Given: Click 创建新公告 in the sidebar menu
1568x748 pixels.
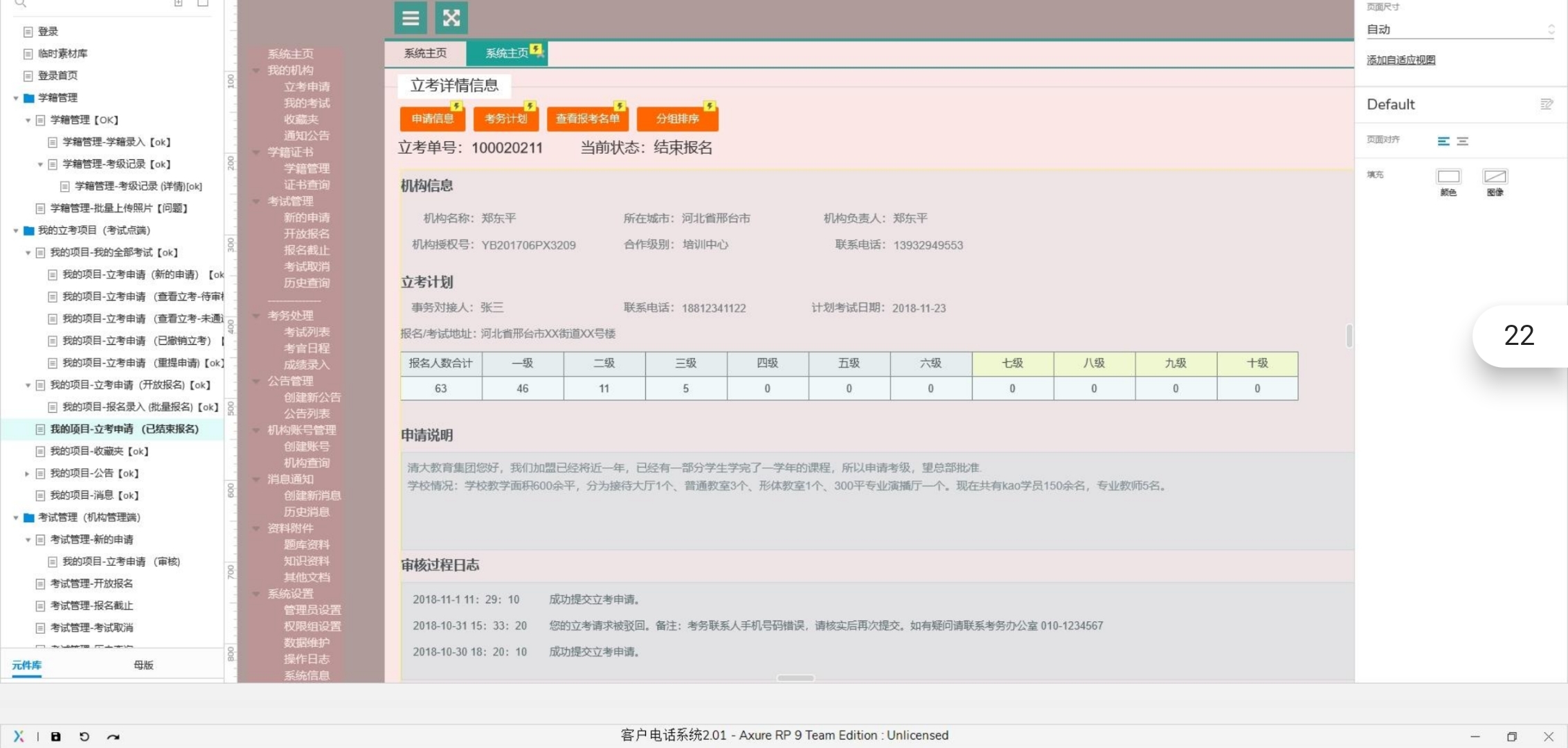Looking at the screenshot, I should pyautogui.click(x=312, y=397).
